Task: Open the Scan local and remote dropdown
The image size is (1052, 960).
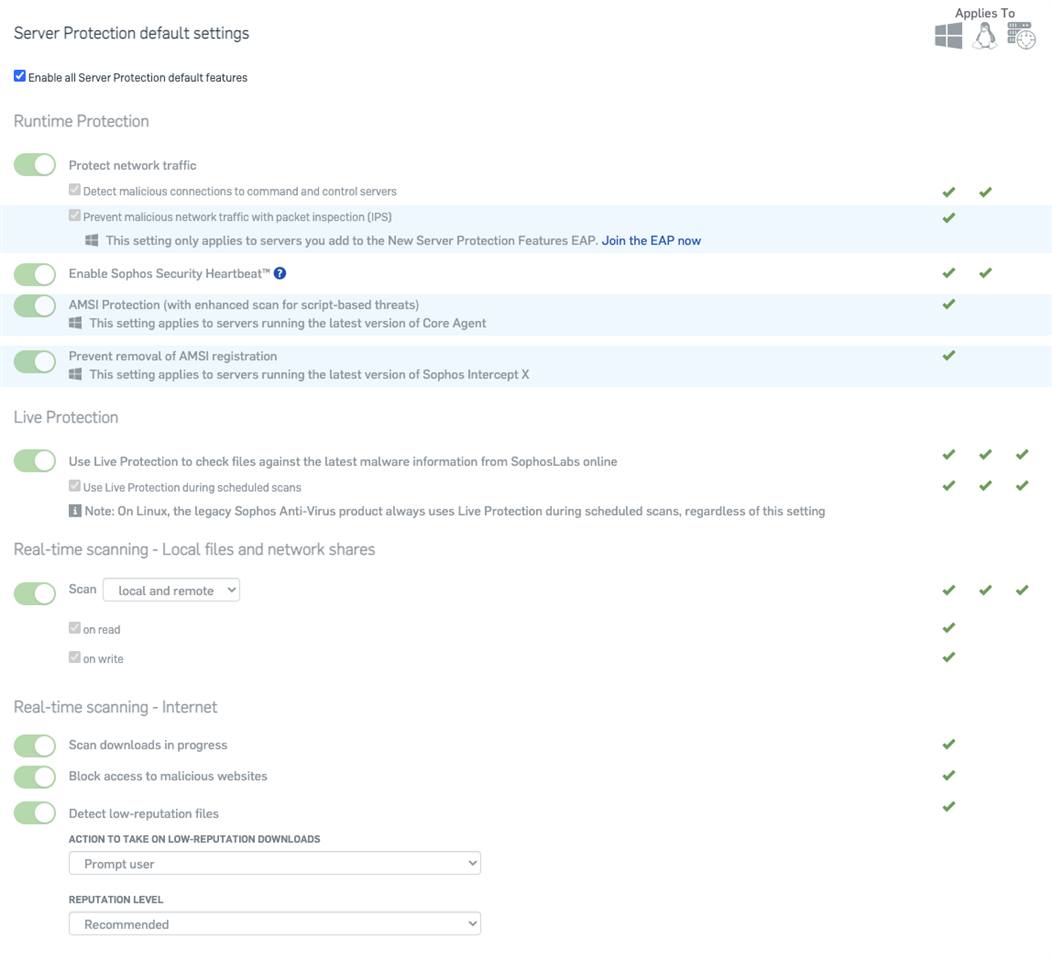Action: pos(171,590)
